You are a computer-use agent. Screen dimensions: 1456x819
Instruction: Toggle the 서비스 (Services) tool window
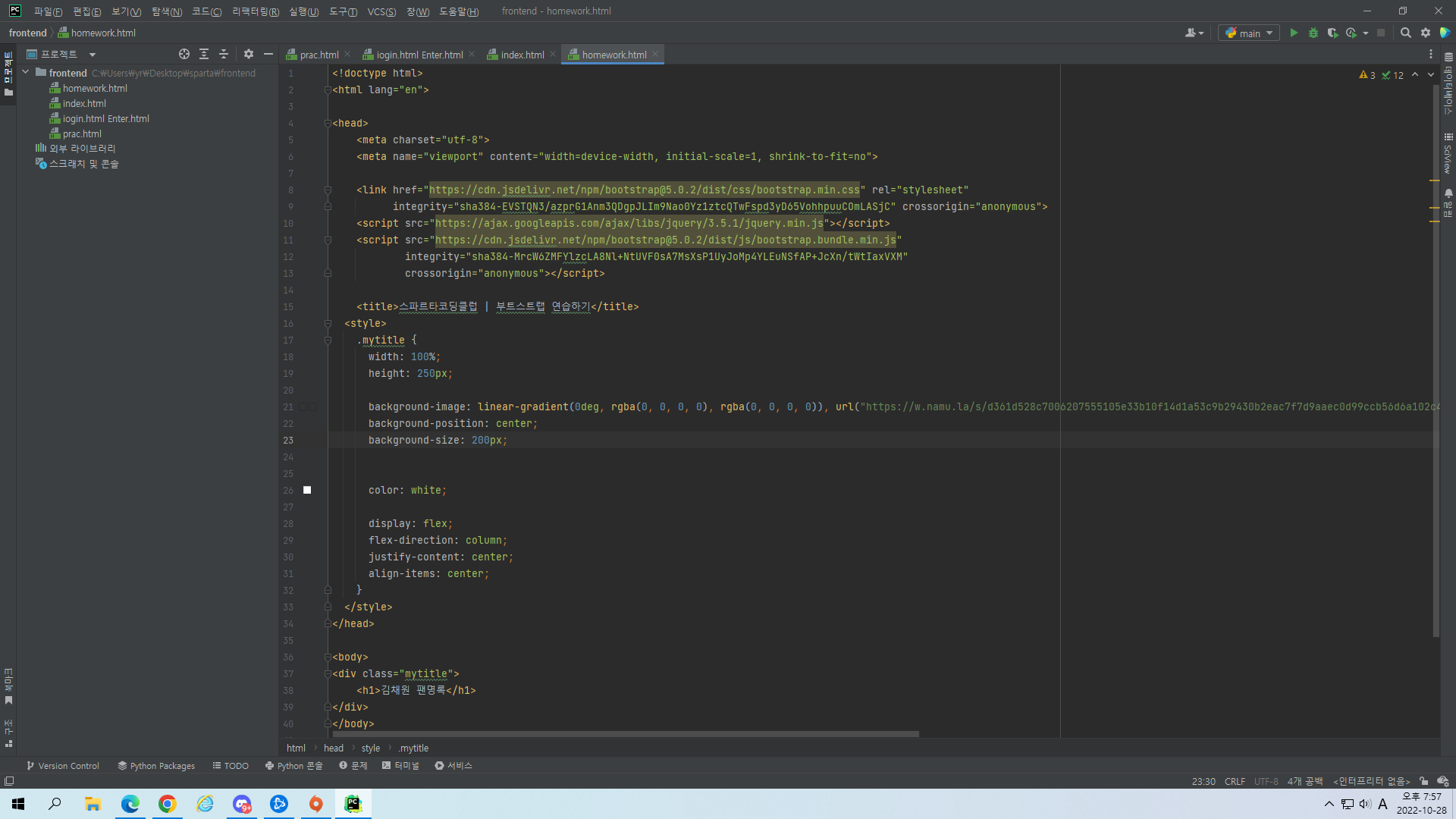tap(453, 766)
